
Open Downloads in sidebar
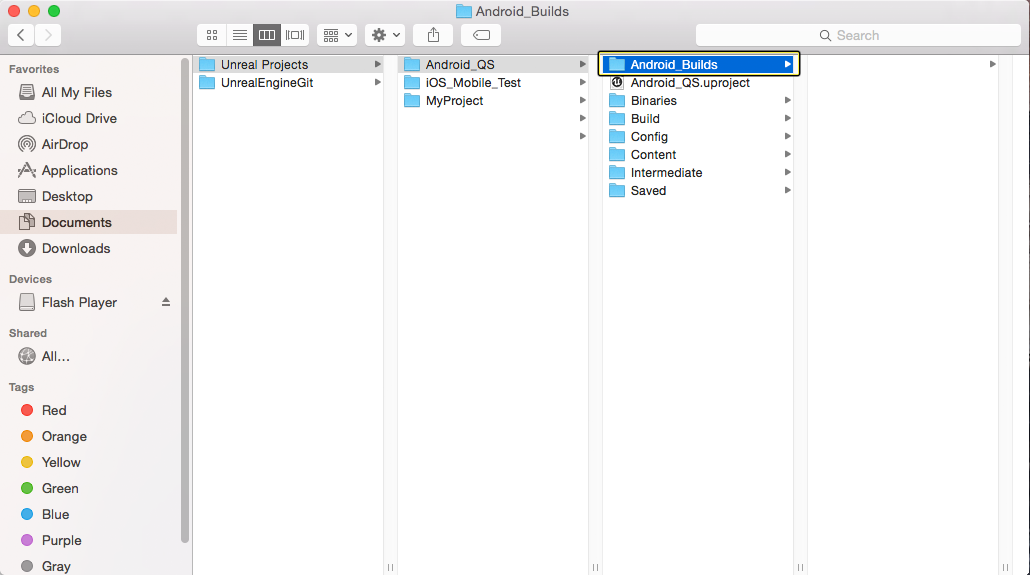point(89,248)
